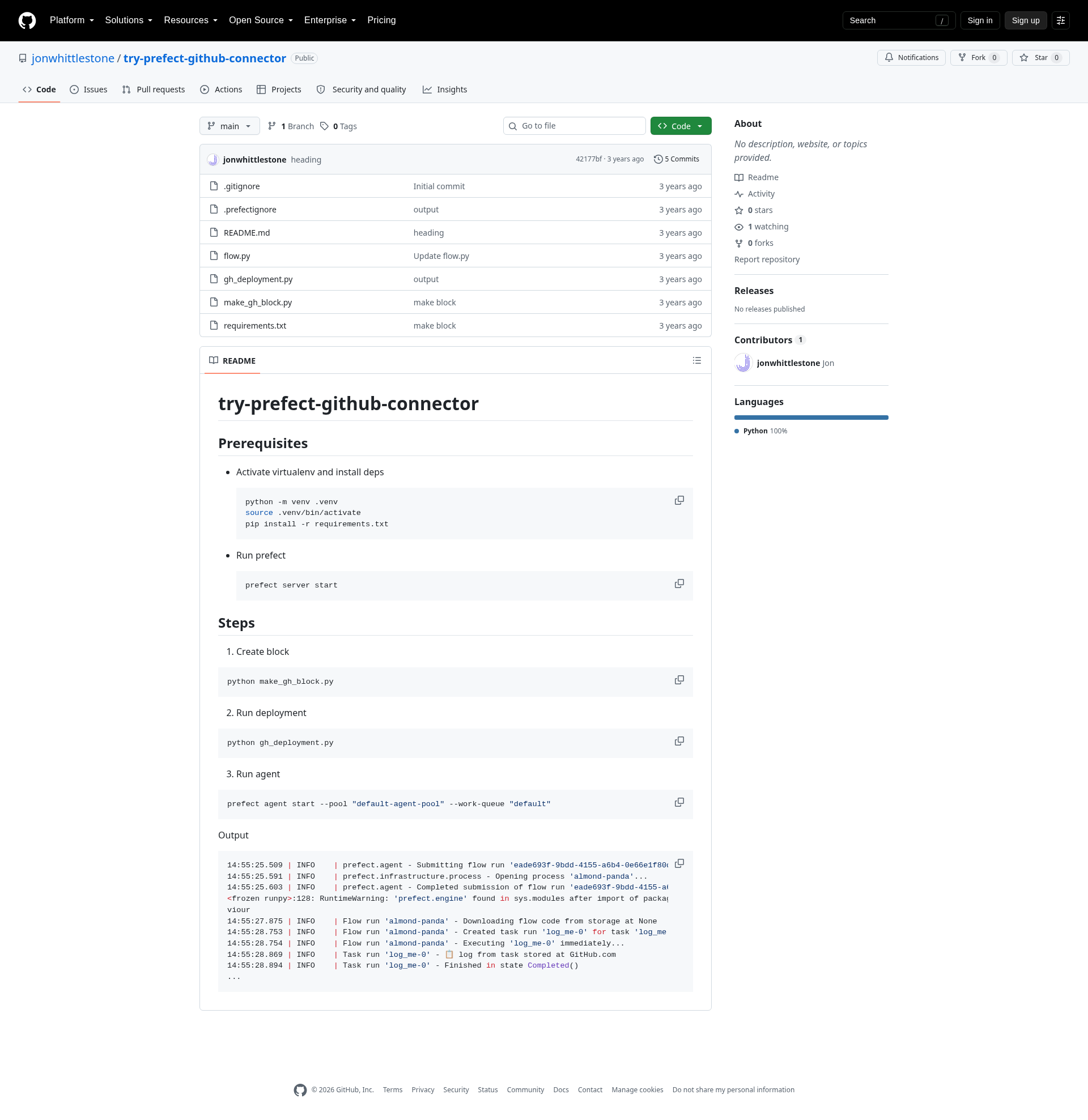The image size is (1088, 1120).
Task: Switch to the Actions tab
Action: (221, 90)
